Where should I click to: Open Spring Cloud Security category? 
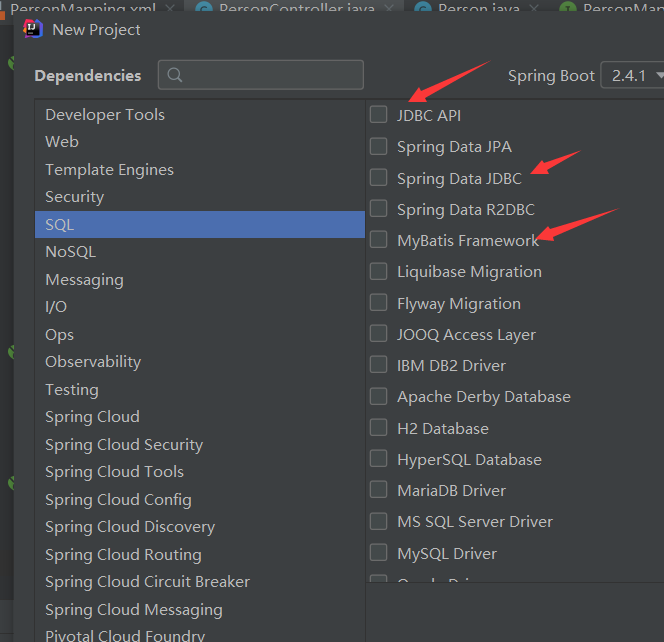click(x=199, y=445)
